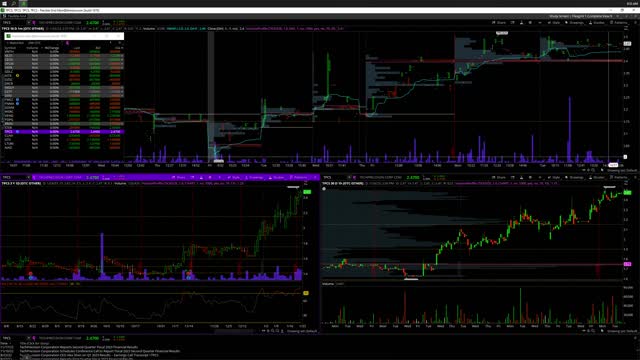Image resolution: width=640 pixels, height=360 pixels.
Task: Open Drawing set: Default in top chart
Action: pos(621,170)
